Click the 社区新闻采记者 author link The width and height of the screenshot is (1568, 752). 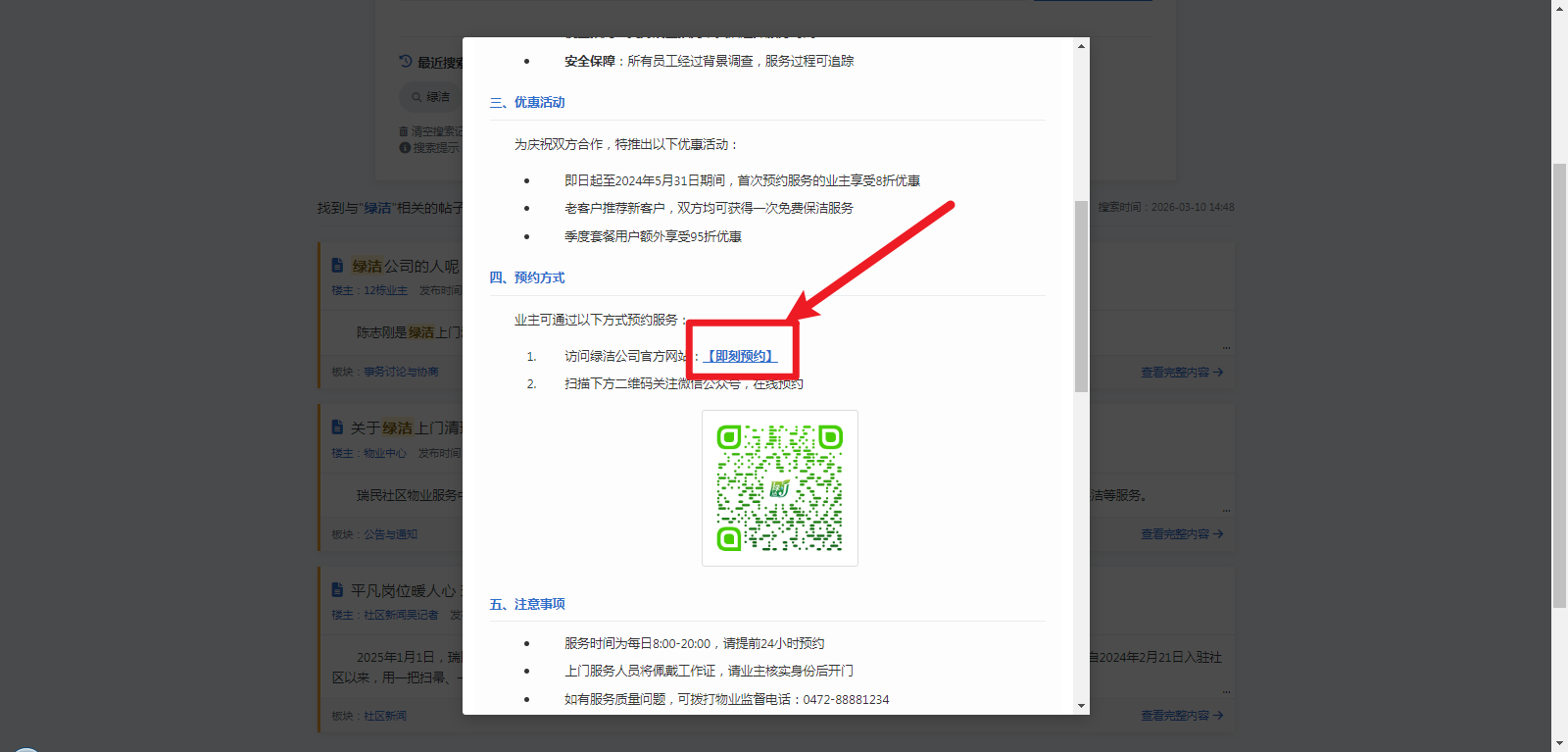pos(401,616)
